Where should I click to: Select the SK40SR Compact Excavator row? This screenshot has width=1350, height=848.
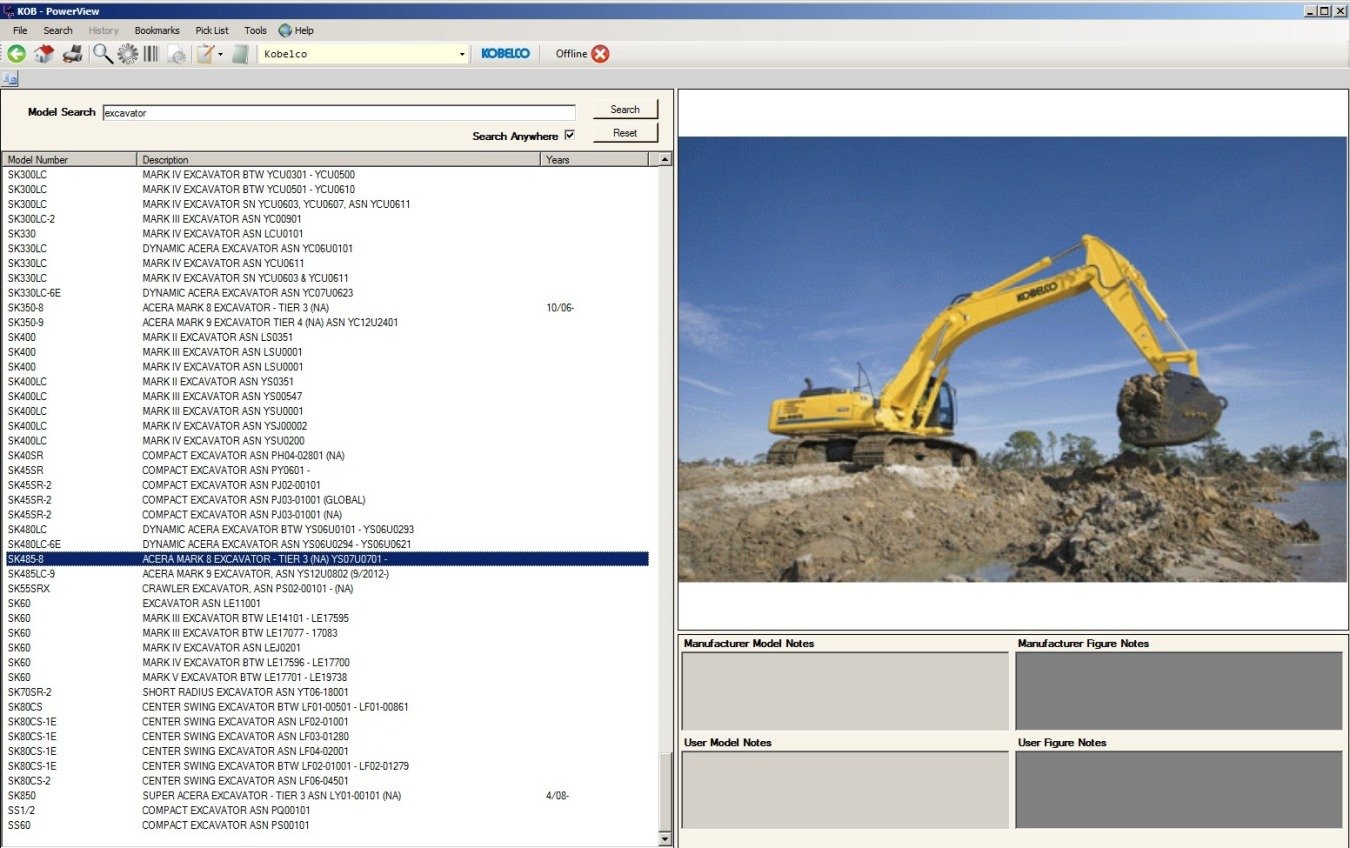(326, 456)
